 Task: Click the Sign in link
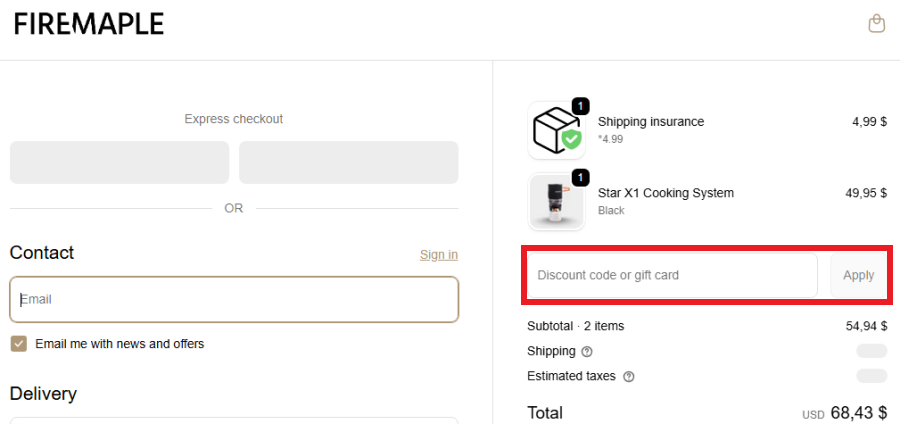(438, 255)
